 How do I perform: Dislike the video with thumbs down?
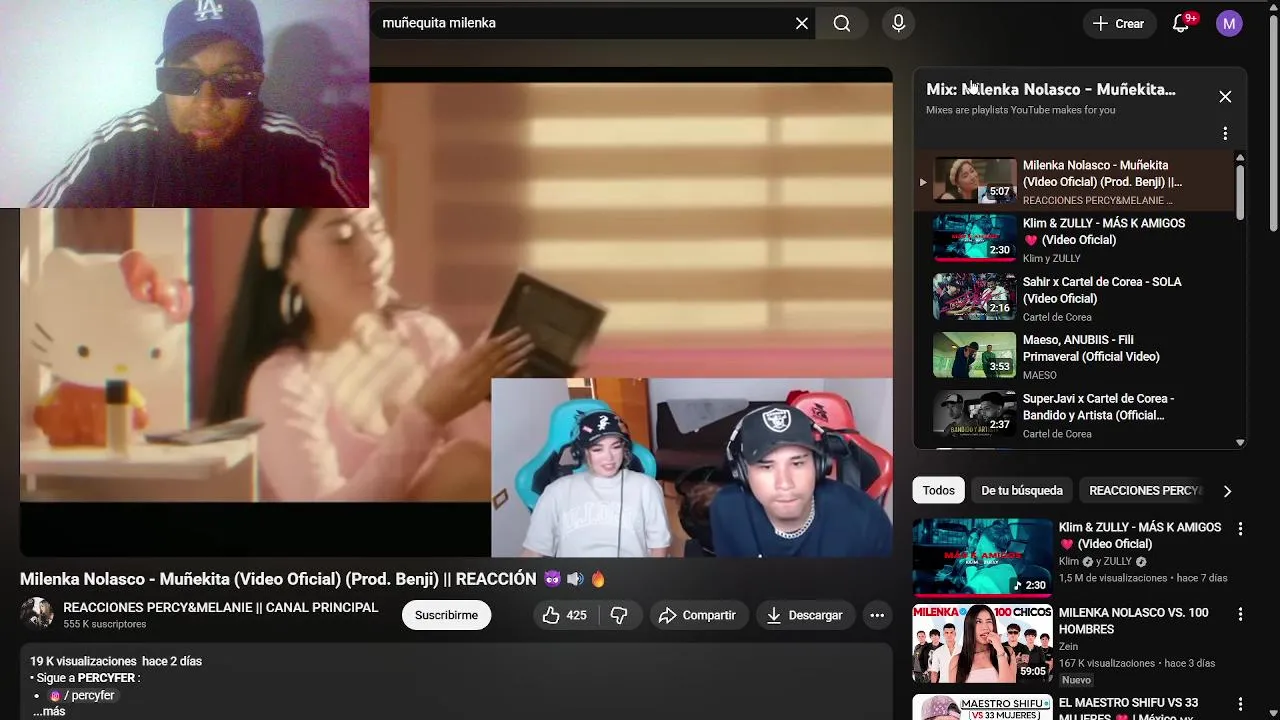(x=619, y=615)
